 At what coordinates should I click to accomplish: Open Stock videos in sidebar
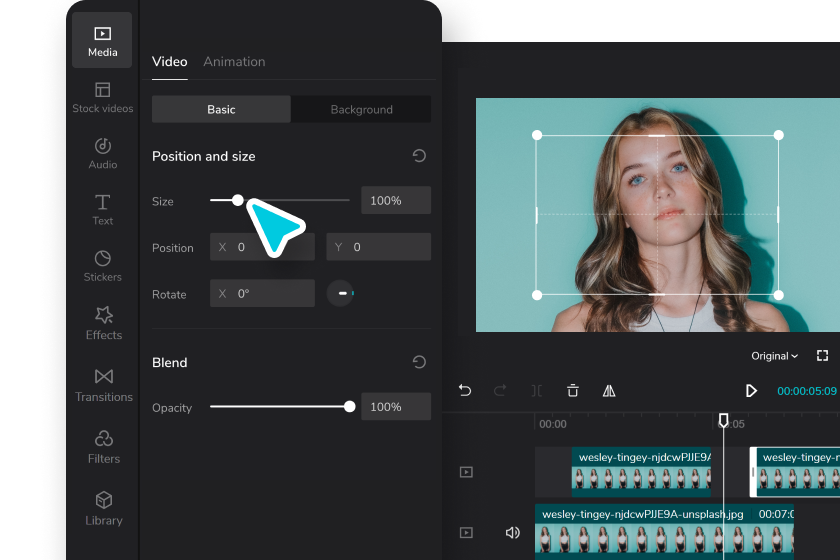point(102,98)
